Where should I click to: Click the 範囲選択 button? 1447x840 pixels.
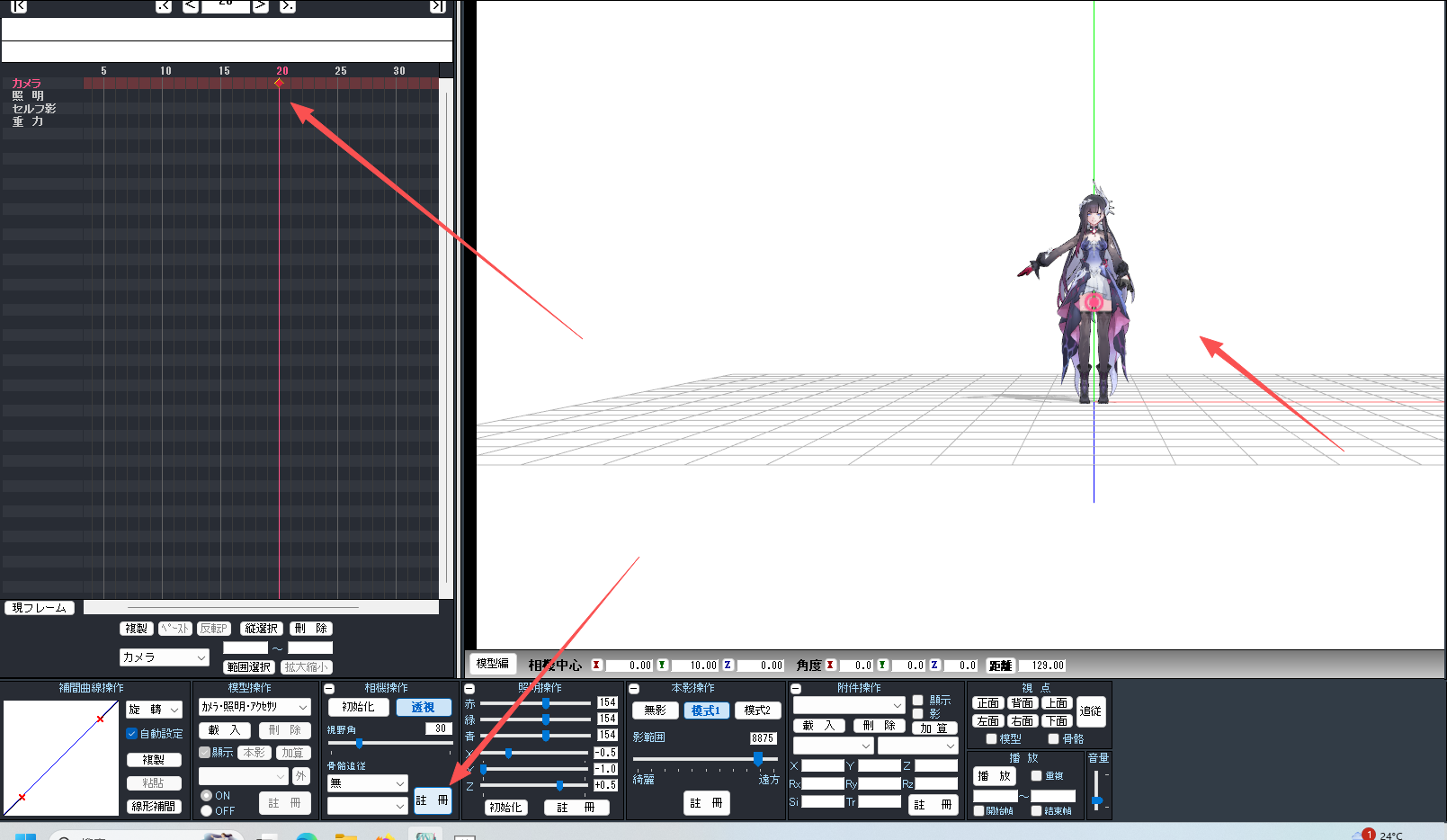pos(248,667)
